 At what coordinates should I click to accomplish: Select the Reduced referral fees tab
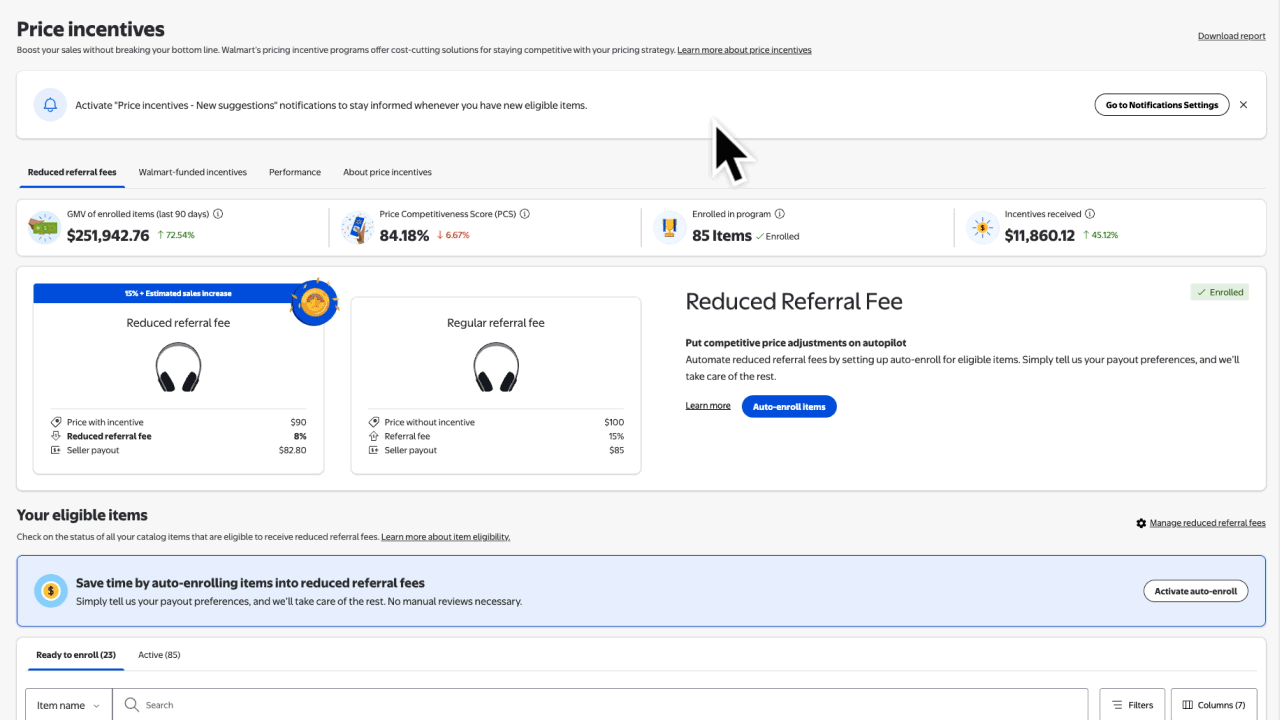[x=72, y=172]
